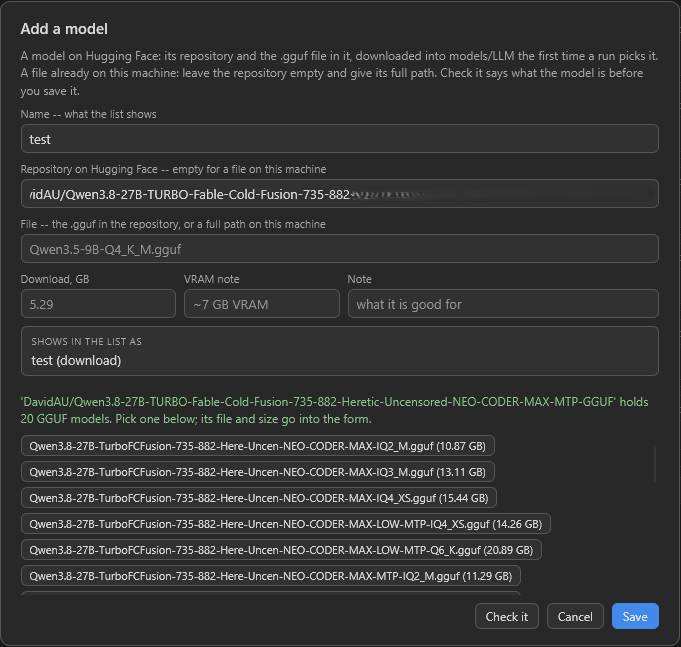Pick the NEO-CODER-MAX-IQ4_XS.gguf (15.44 GB) model
Image resolution: width=681 pixels, height=647 pixels.
[259, 498]
